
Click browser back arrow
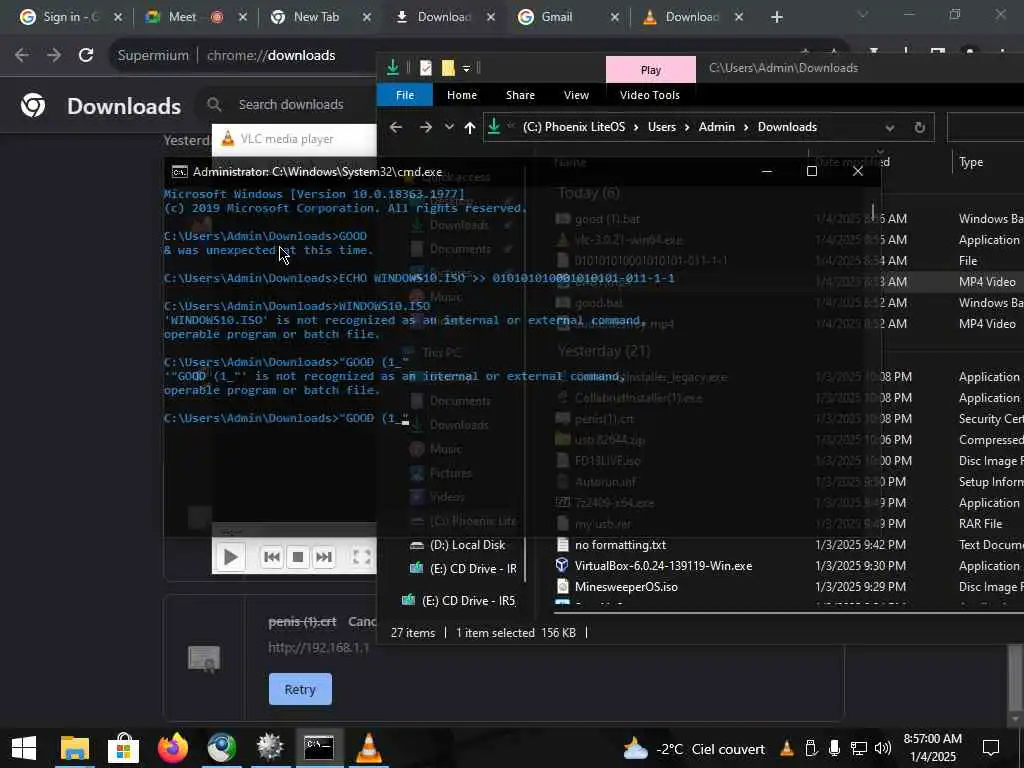pos(22,56)
